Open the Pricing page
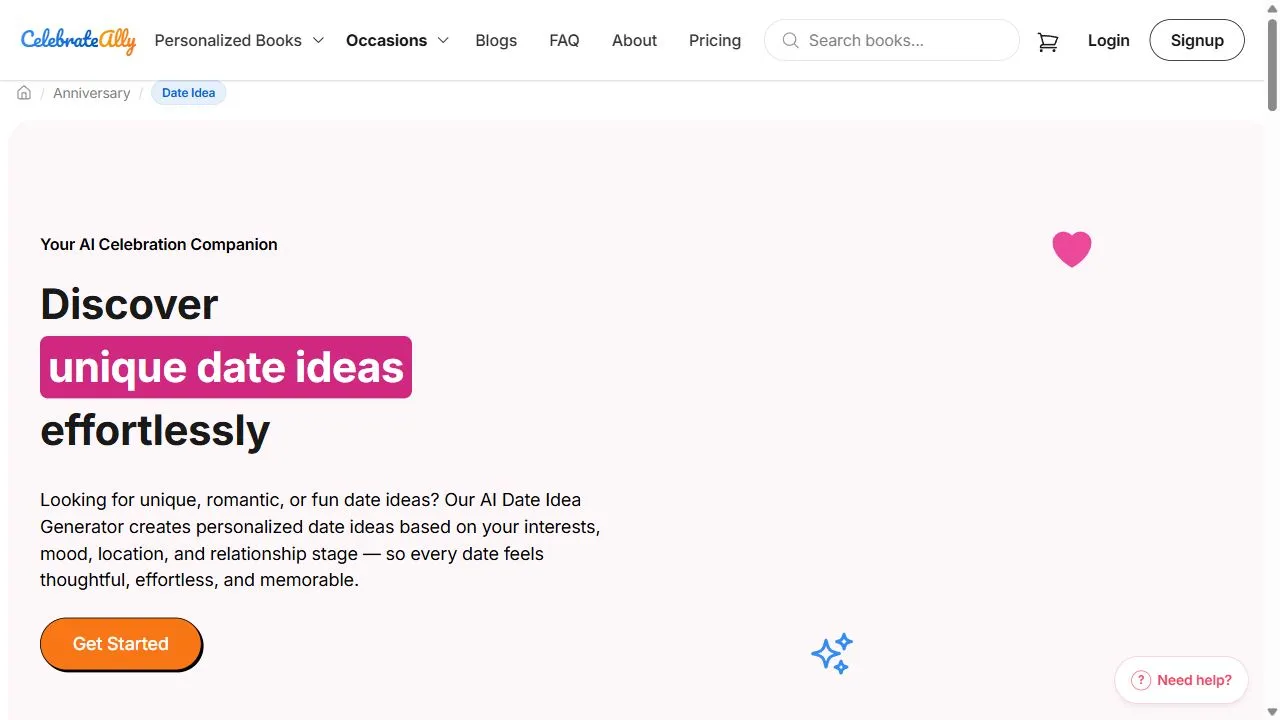The image size is (1280, 720). pyautogui.click(x=715, y=41)
